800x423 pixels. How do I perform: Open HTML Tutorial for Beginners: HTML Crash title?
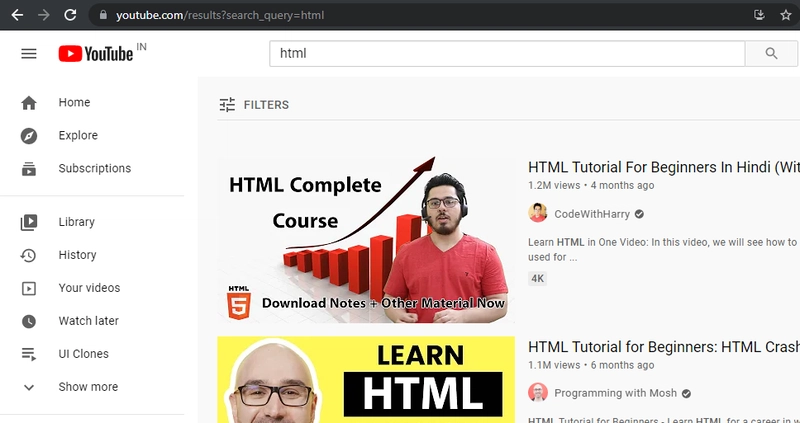coord(664,347)
